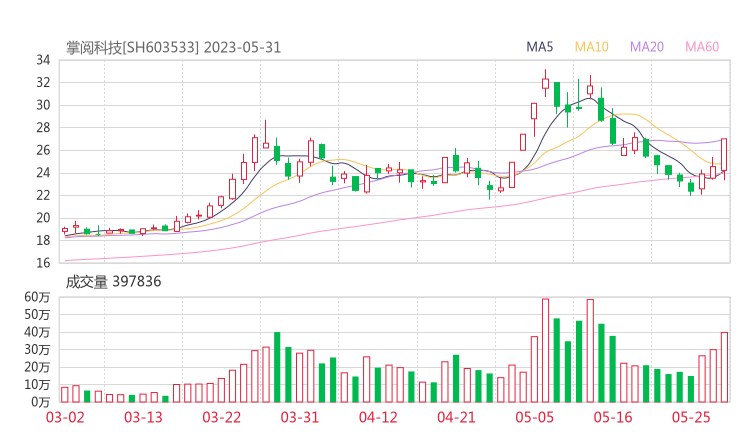This screenshot has width=740, height=440.
Task: Click the 04-21 date axis label
Action: tap(456, 417)
